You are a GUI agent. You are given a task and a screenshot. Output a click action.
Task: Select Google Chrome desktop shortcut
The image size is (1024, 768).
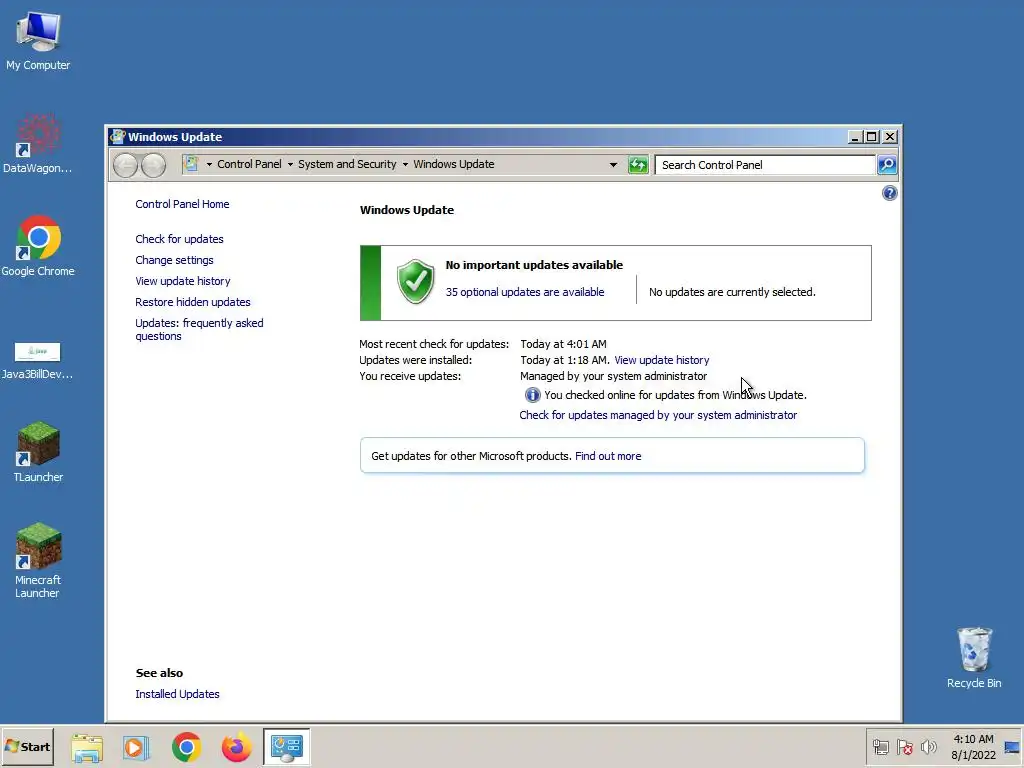tap(38, 246)
